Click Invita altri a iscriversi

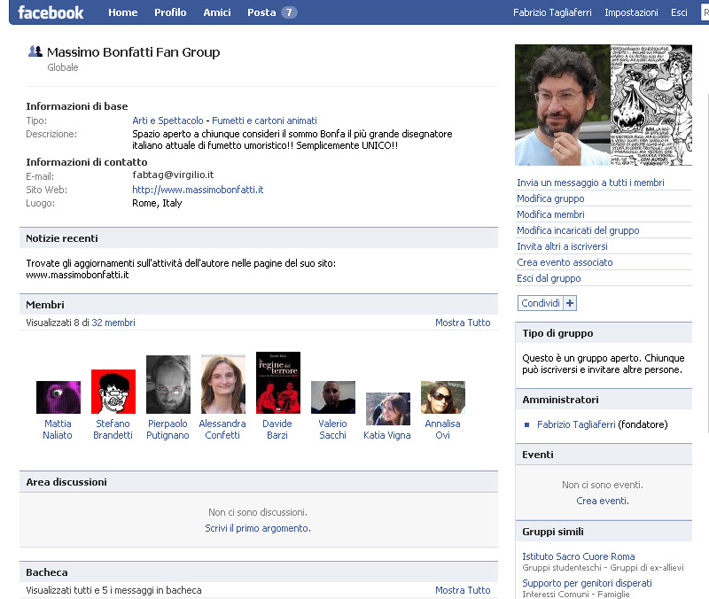(562, 246)
